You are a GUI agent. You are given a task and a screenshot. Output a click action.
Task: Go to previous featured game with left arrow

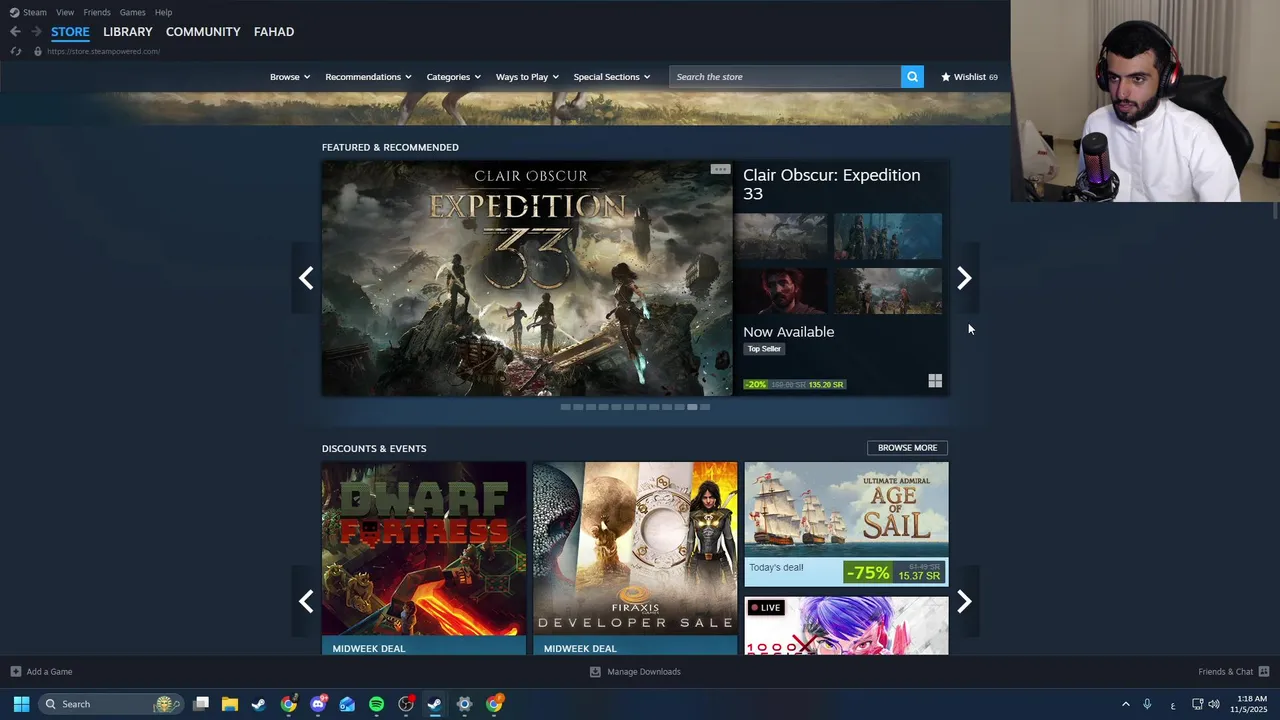(x=306, y=278)
